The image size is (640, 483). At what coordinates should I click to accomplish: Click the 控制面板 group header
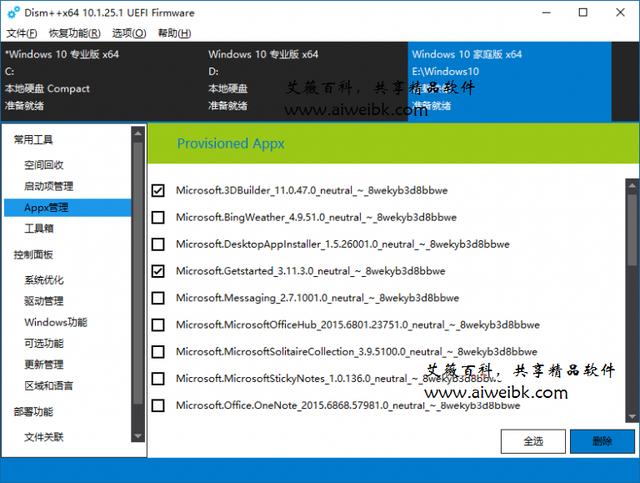(x=33, y=255)
